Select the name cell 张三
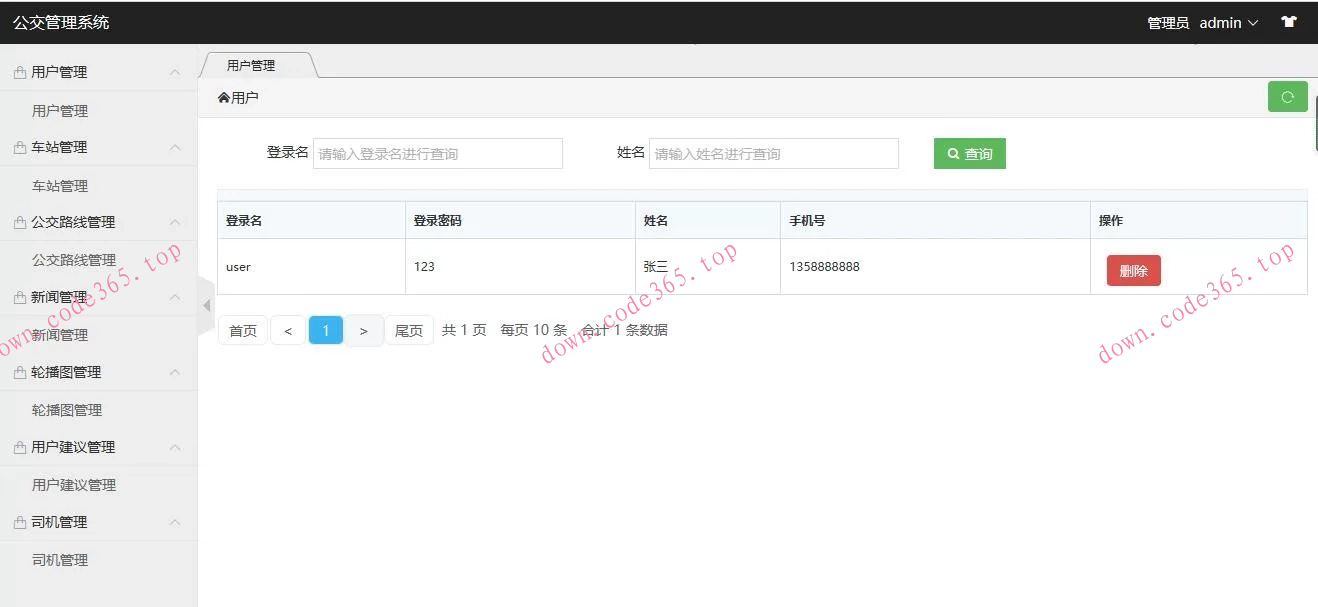 (x=708, y=267)
